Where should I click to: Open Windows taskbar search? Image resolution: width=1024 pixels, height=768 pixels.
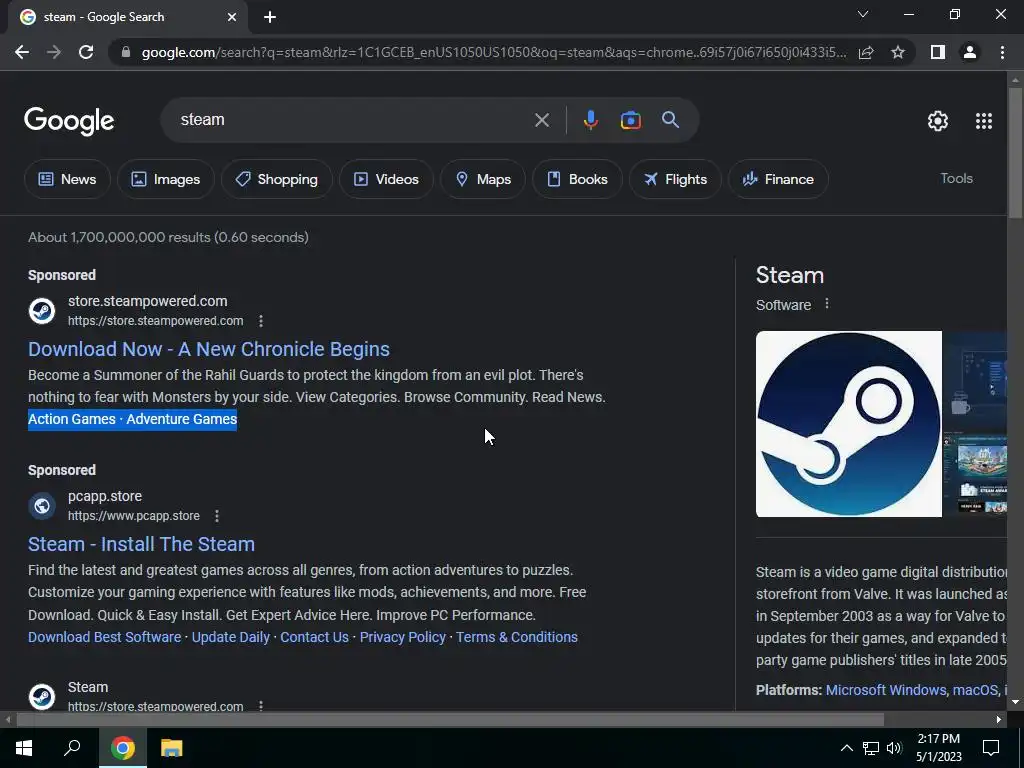click(72, 748)
